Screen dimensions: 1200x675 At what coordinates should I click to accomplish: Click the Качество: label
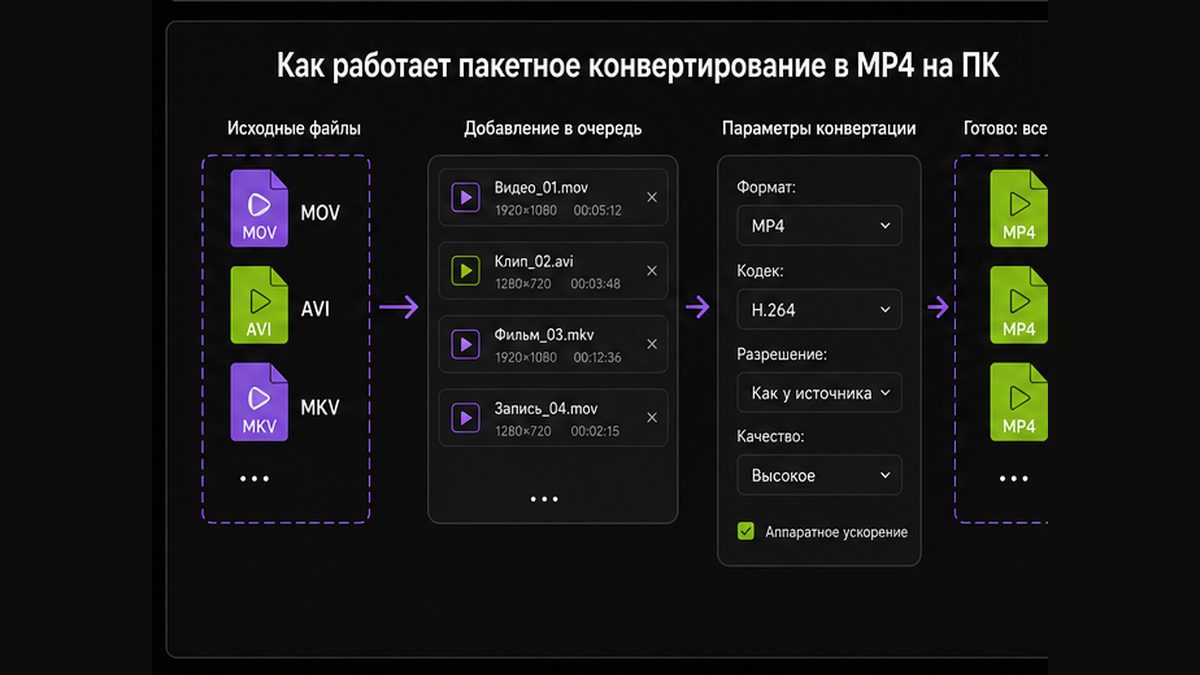771,437
